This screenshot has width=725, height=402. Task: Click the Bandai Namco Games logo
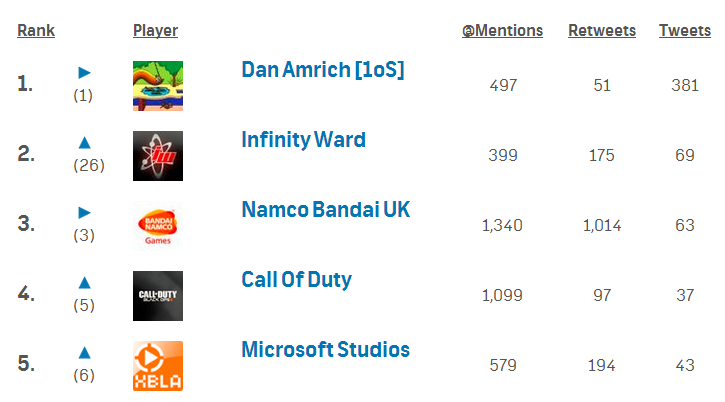158,226
